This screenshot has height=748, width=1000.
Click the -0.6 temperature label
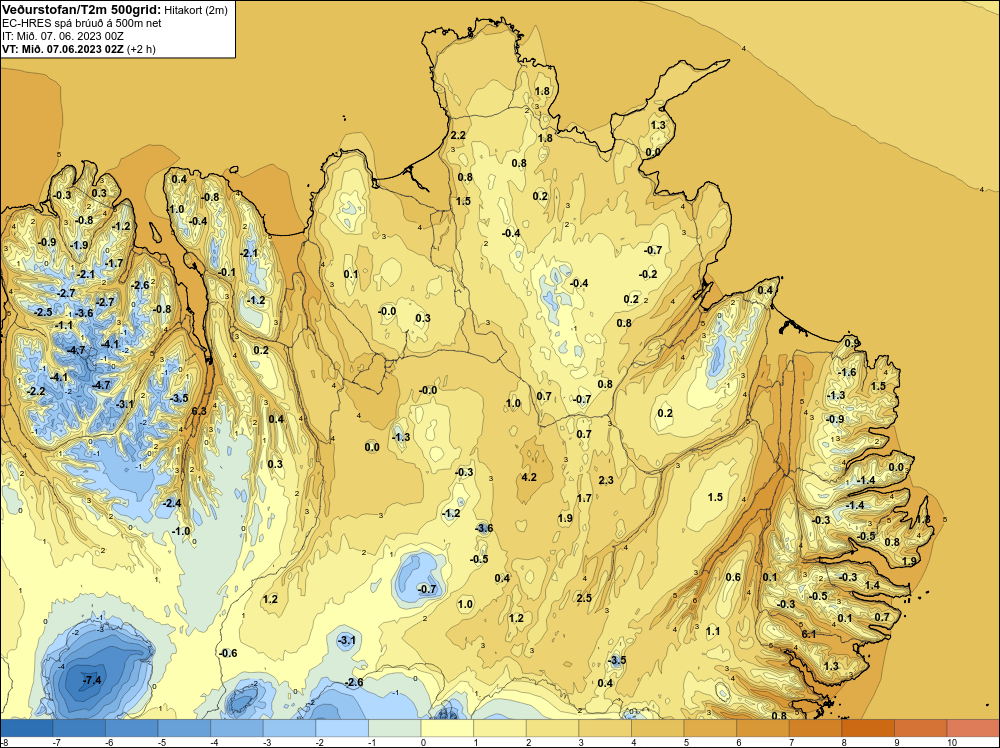228,653
